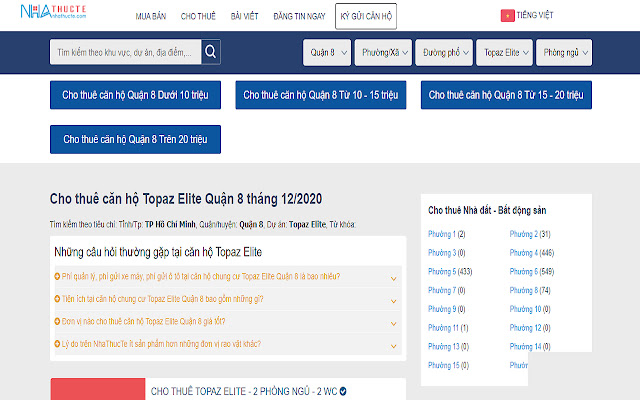
Task: Open the Phường 14 (0) link
Action: pos(530,347)
